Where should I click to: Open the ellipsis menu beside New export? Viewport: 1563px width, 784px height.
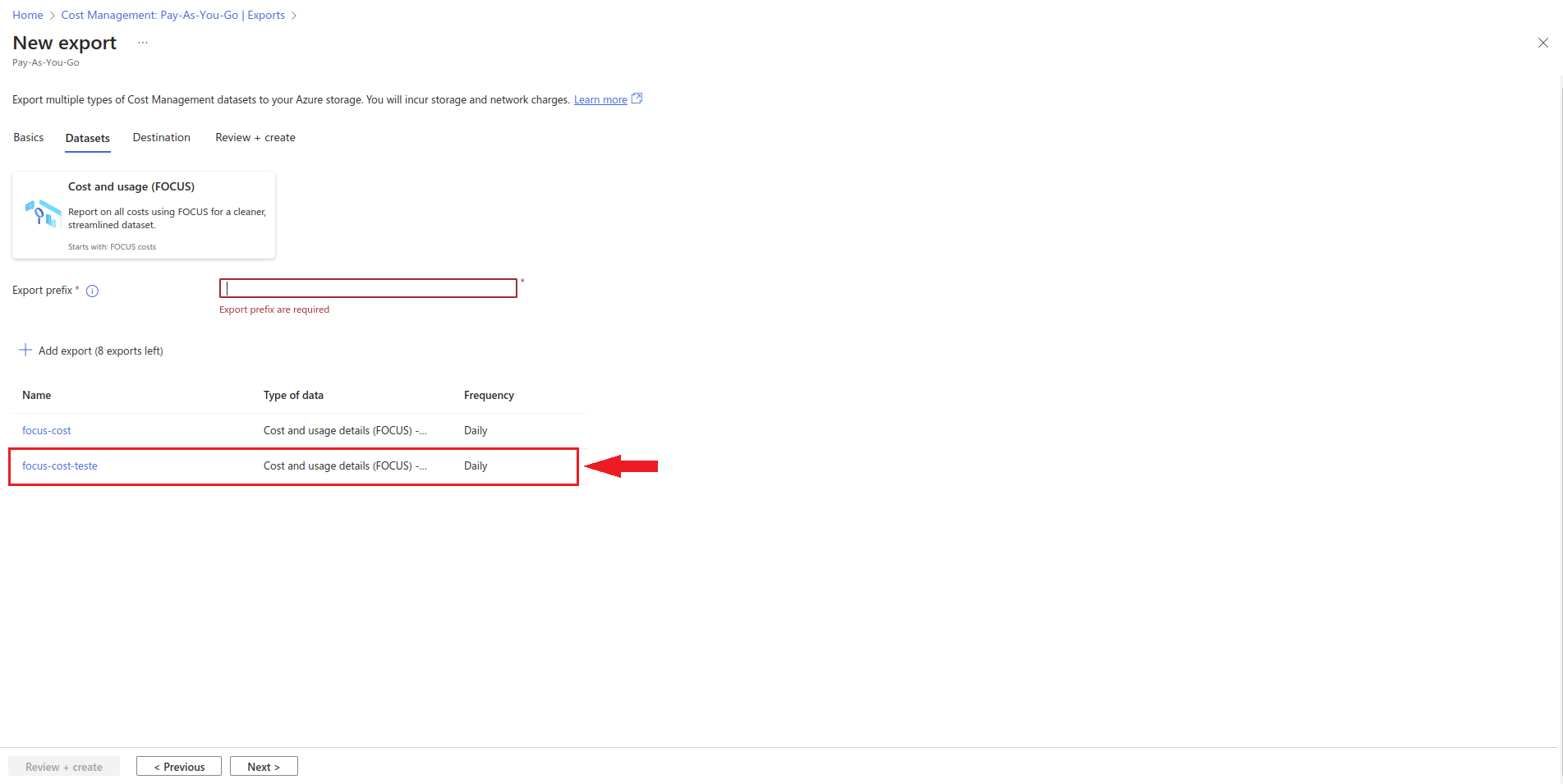click(143, 43)
